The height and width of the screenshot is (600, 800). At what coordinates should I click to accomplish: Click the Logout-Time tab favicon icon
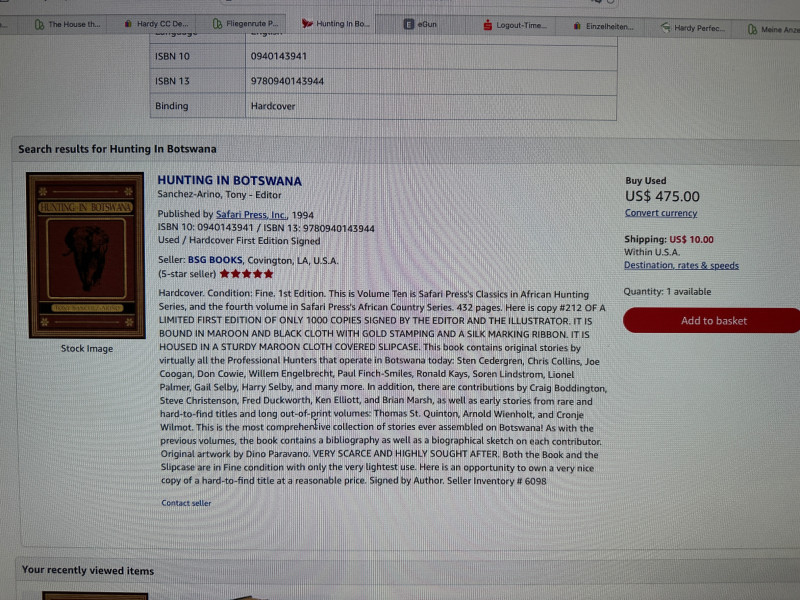tap(488, 24)
